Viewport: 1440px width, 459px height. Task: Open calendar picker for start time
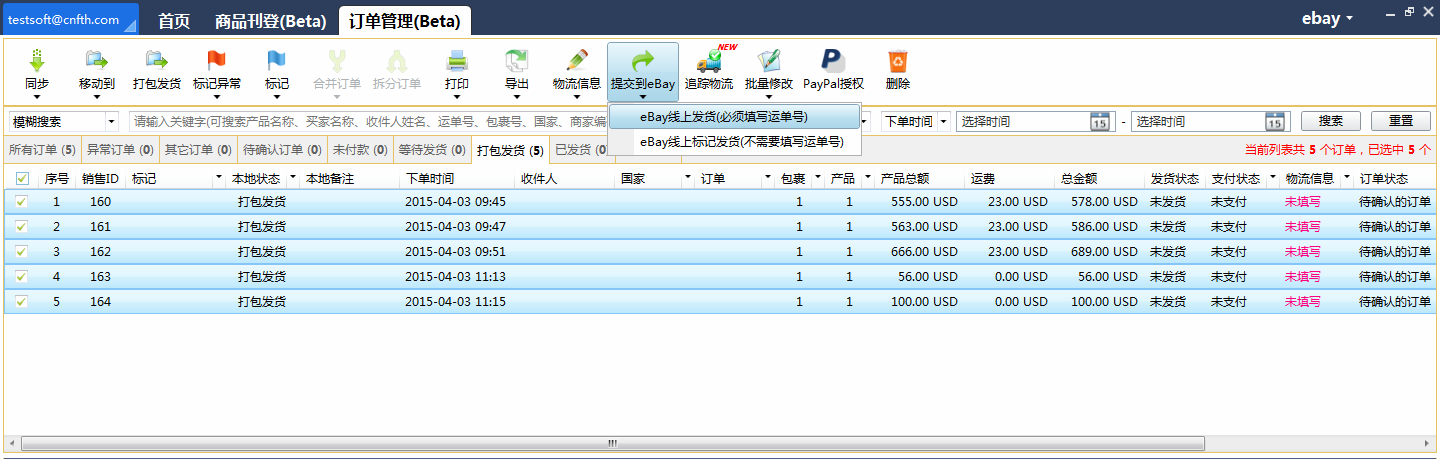pos(1099,121)
